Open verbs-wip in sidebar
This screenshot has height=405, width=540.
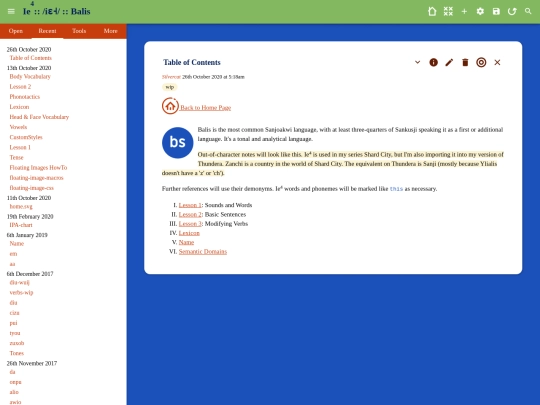[21, 293]
